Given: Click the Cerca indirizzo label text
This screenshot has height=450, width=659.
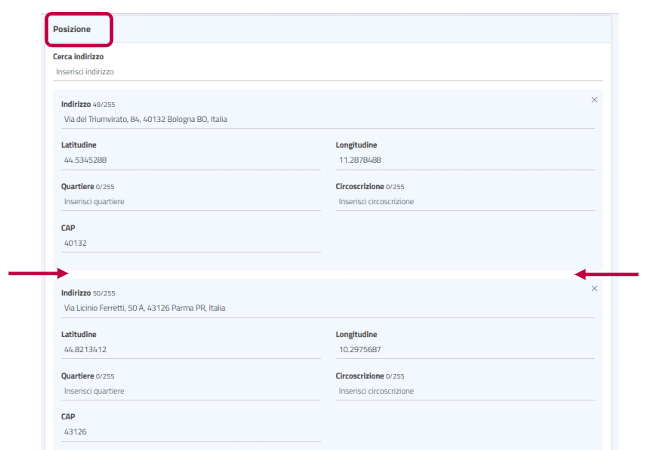Looking at the screenshot, I should coord(78,57).
